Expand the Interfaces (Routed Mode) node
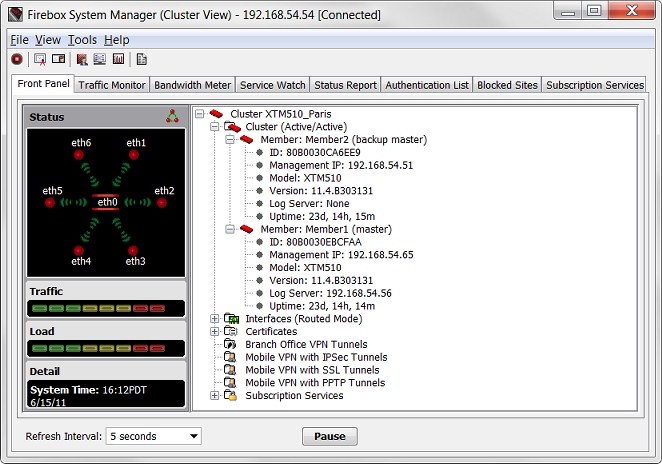 214,319
